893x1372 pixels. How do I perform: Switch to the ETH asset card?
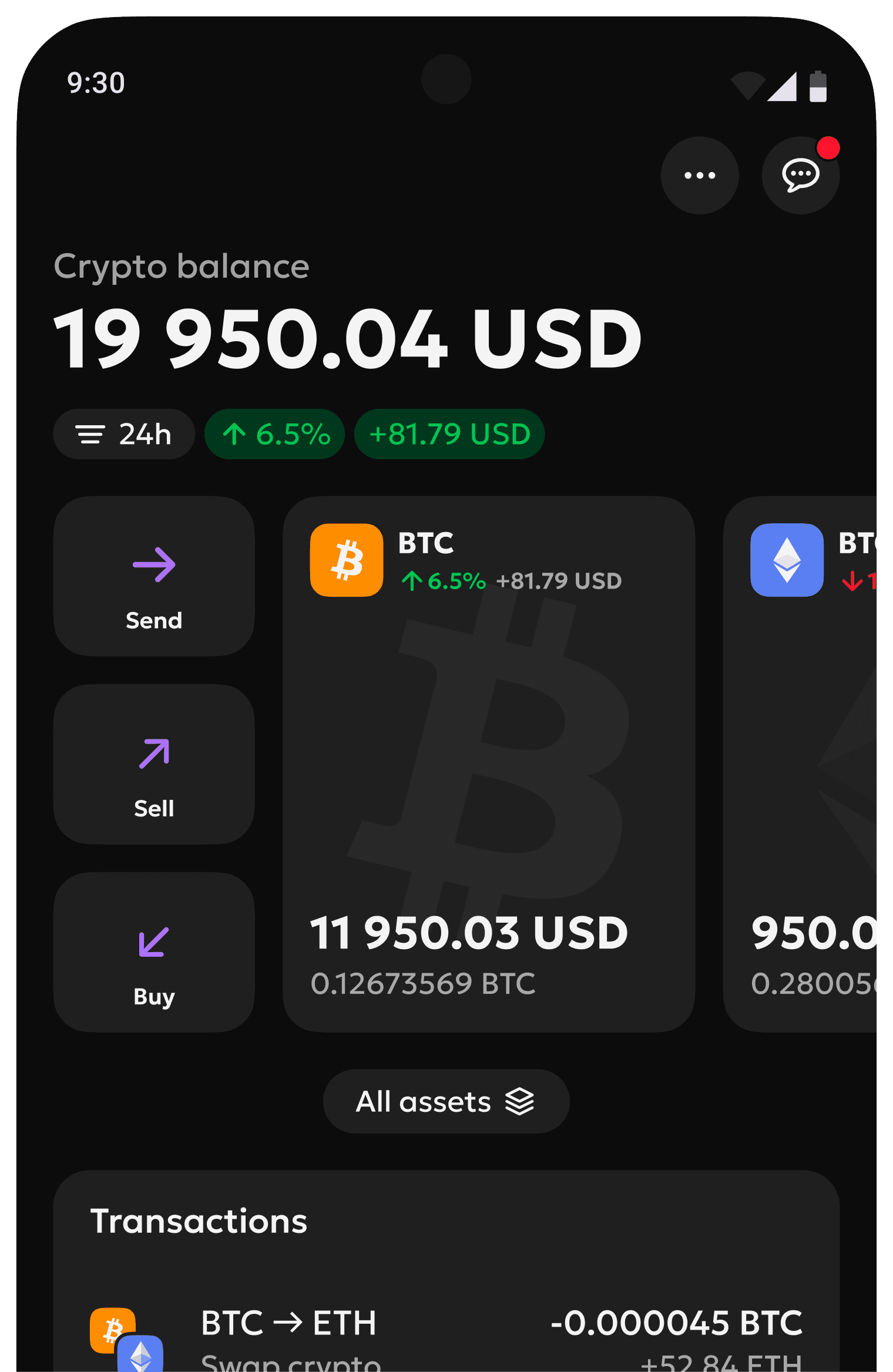click(x=822, y=764)
